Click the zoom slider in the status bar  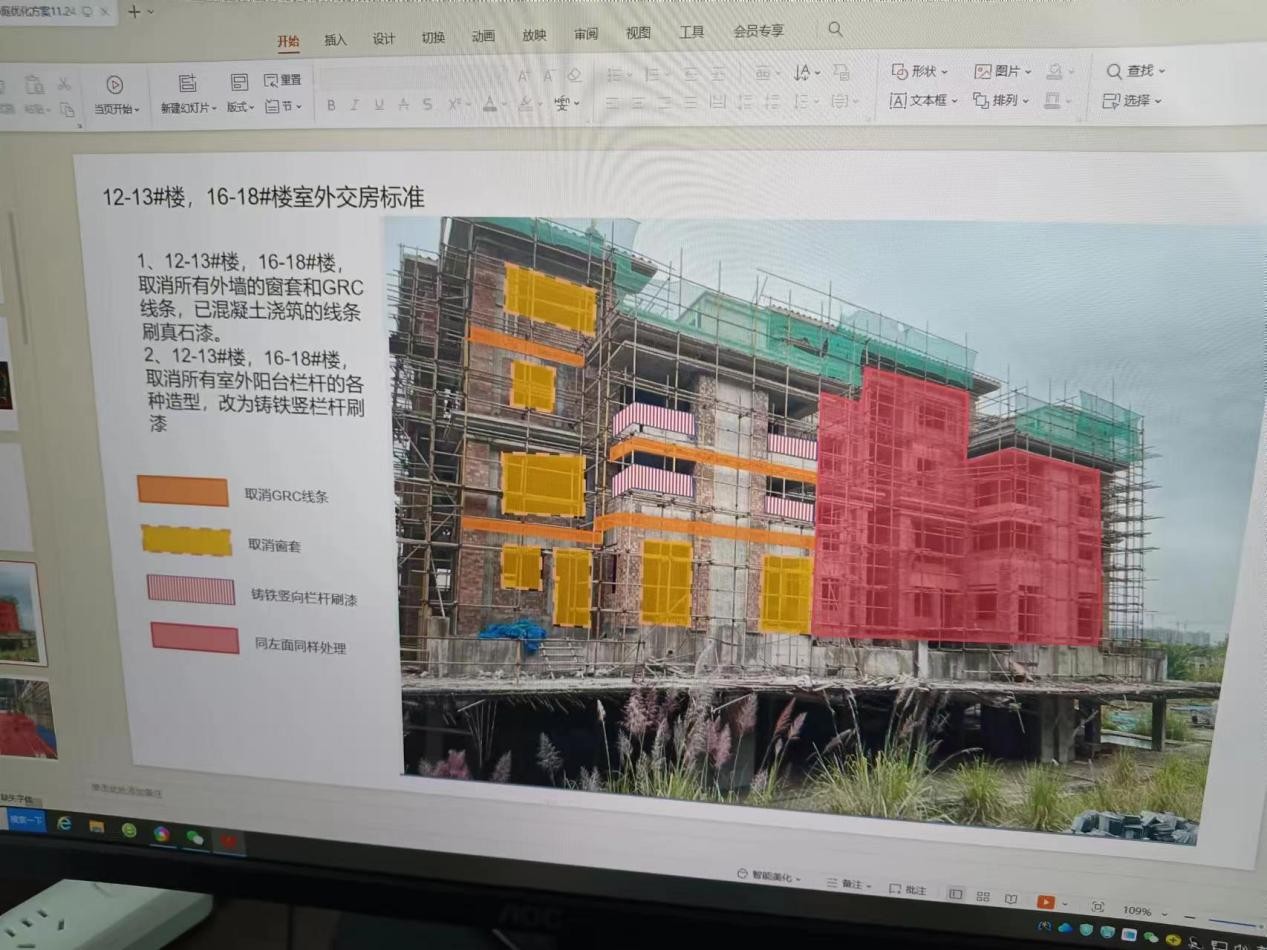coord(1235,923)
